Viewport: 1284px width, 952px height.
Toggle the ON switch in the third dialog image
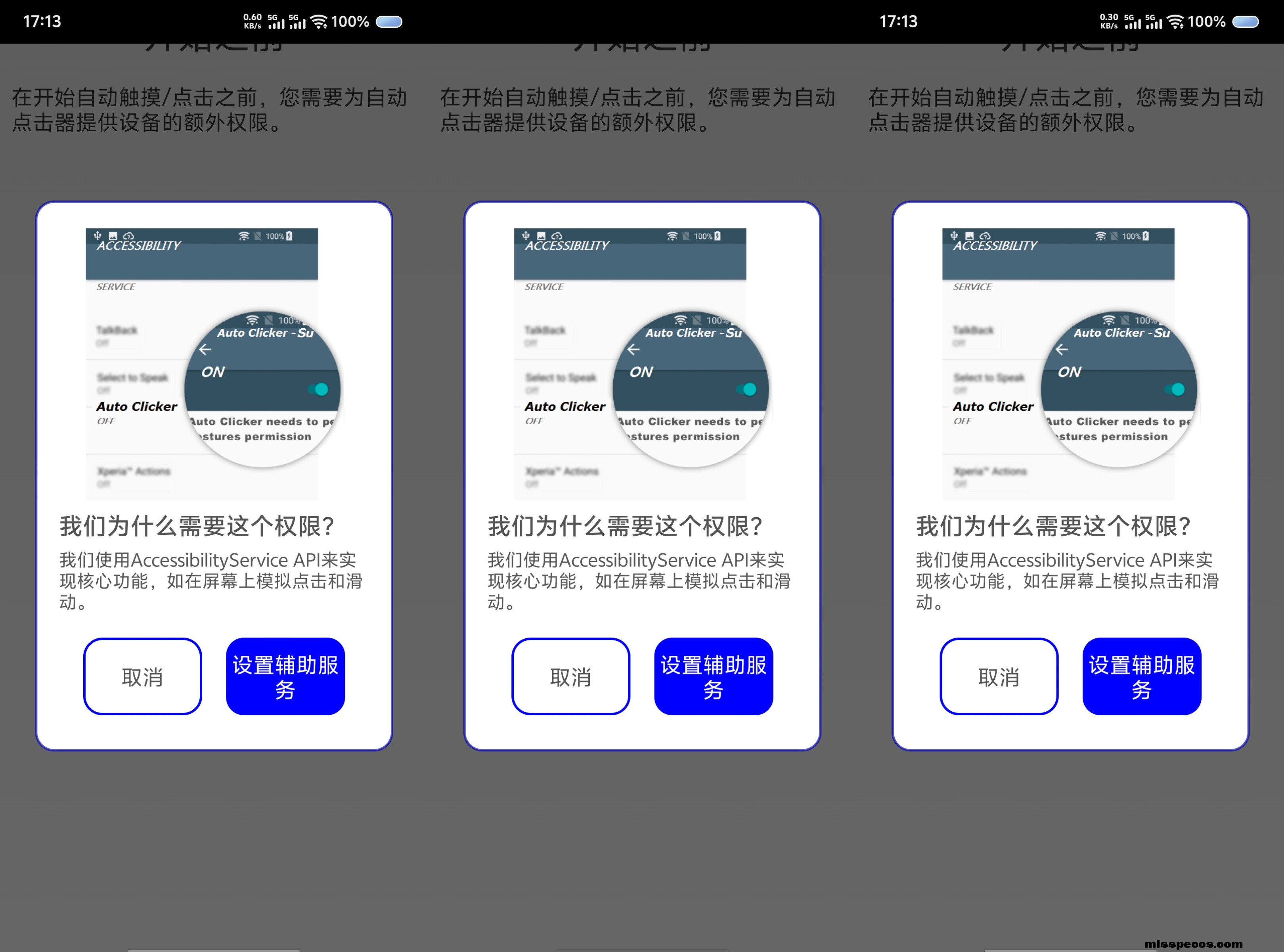[x=1175, y=389]
